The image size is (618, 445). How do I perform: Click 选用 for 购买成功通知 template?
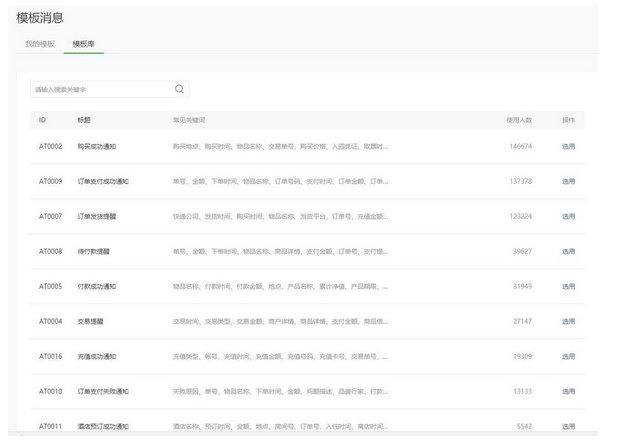pyautogui.click(x=568, y=146)
